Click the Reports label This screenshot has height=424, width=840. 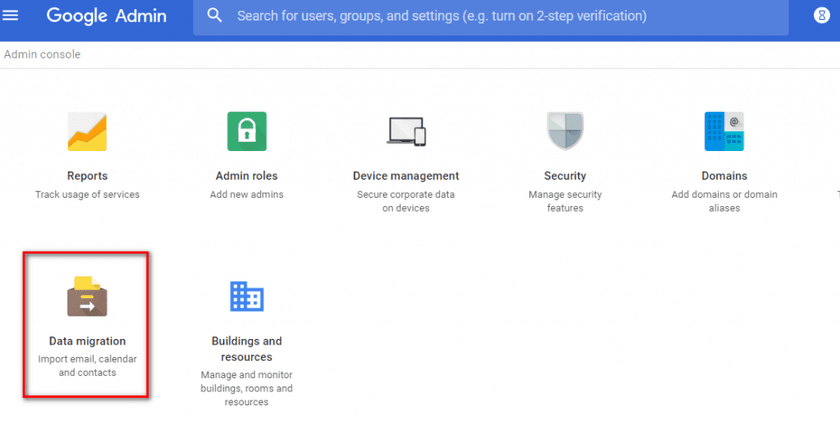coord(87,176)
